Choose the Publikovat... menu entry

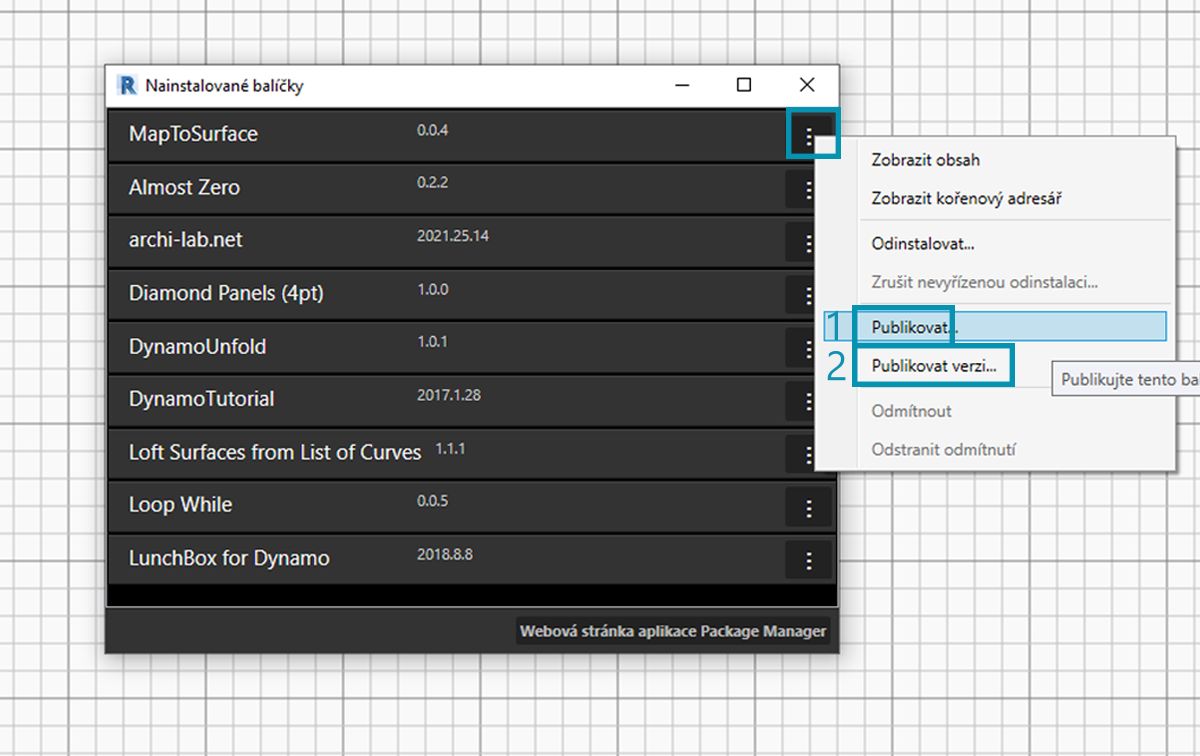994,326
